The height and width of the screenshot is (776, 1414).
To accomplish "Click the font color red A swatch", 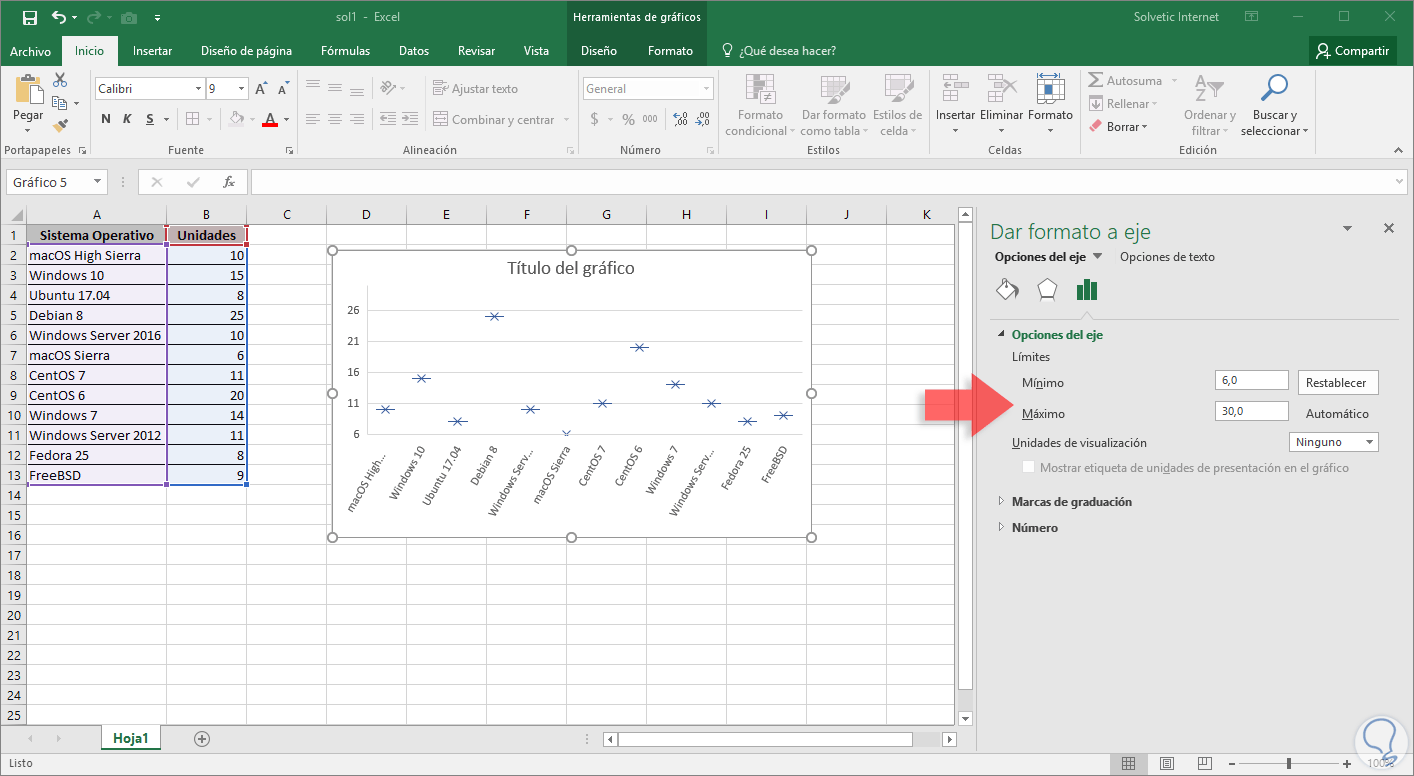I will click(268, 120).
